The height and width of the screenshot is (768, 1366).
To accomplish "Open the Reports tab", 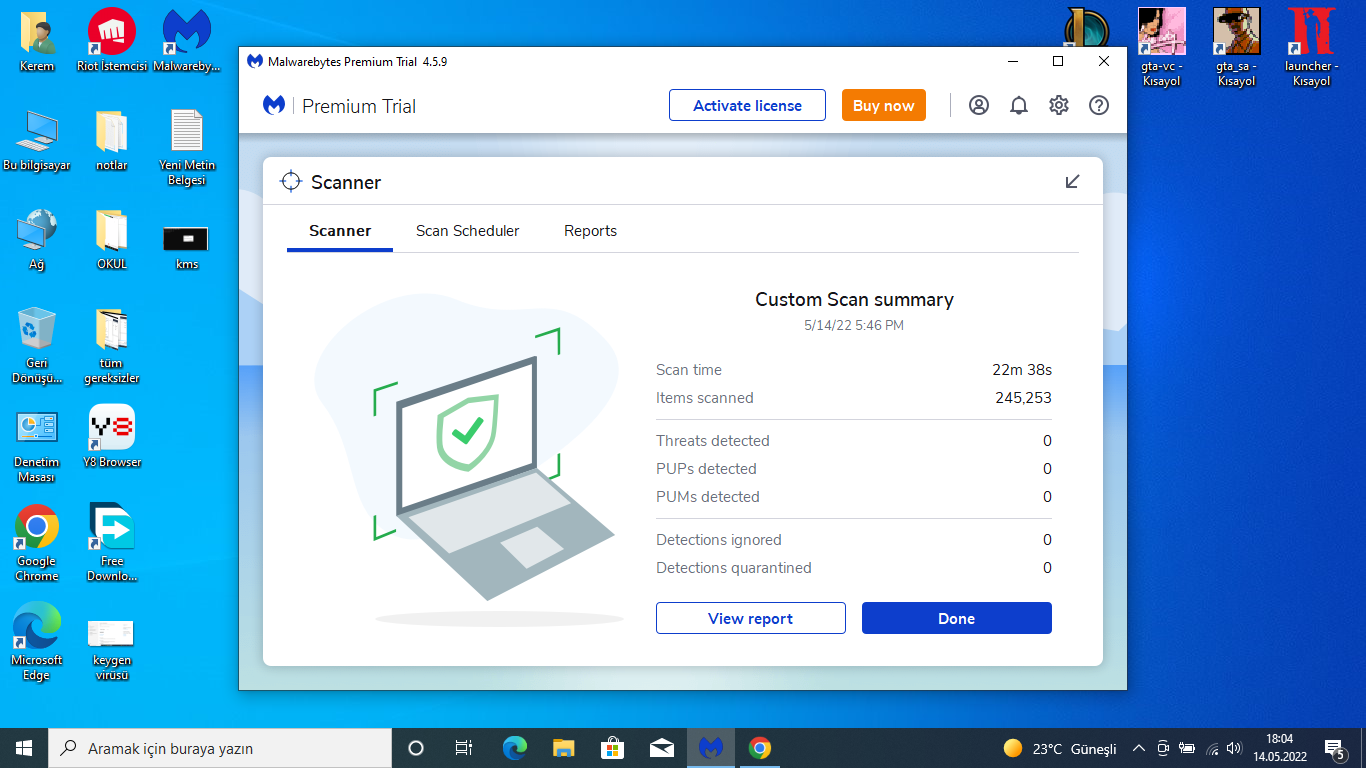I will [590, 231].
